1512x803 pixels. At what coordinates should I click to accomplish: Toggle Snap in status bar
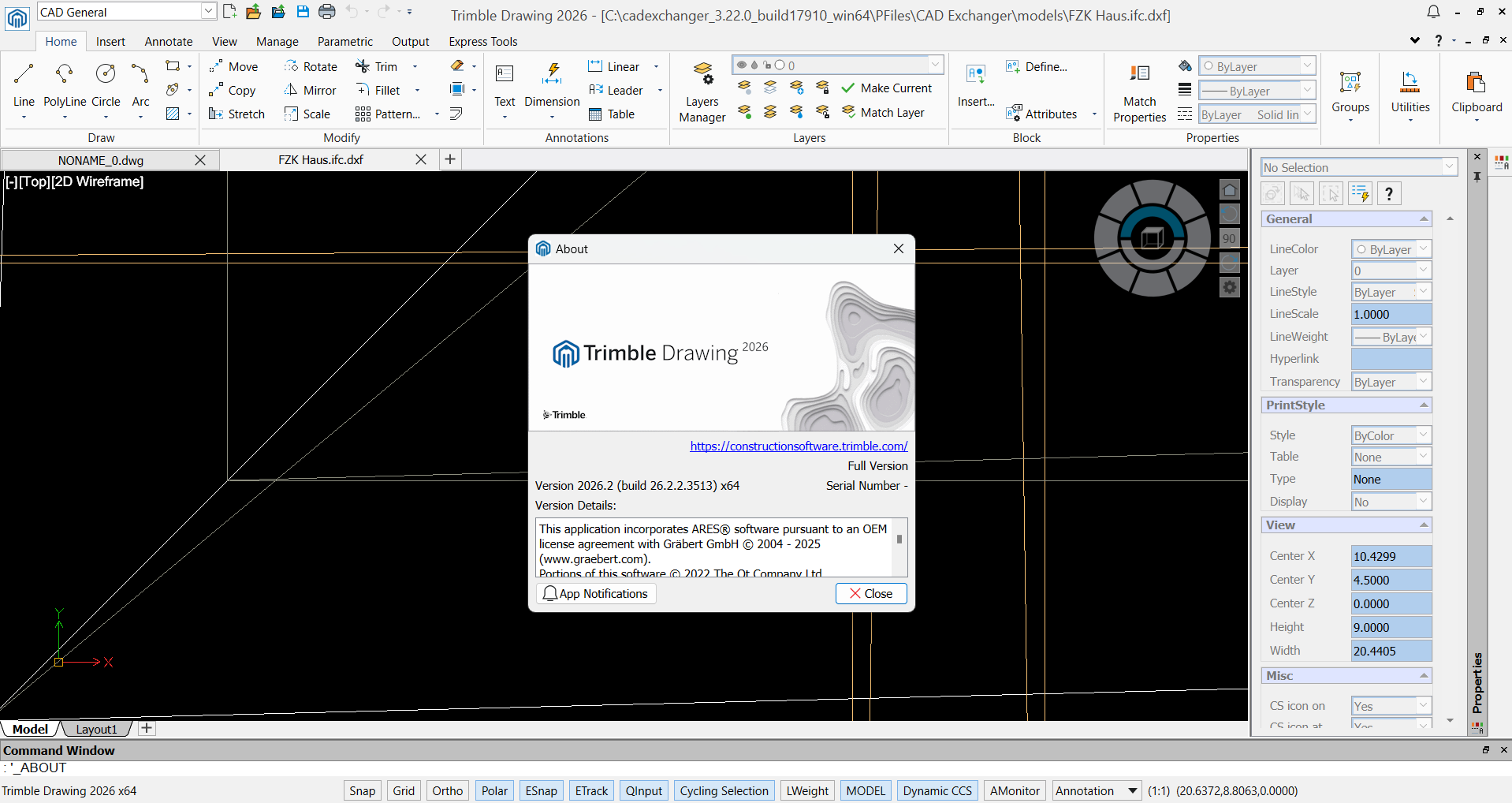click(363, 790)
